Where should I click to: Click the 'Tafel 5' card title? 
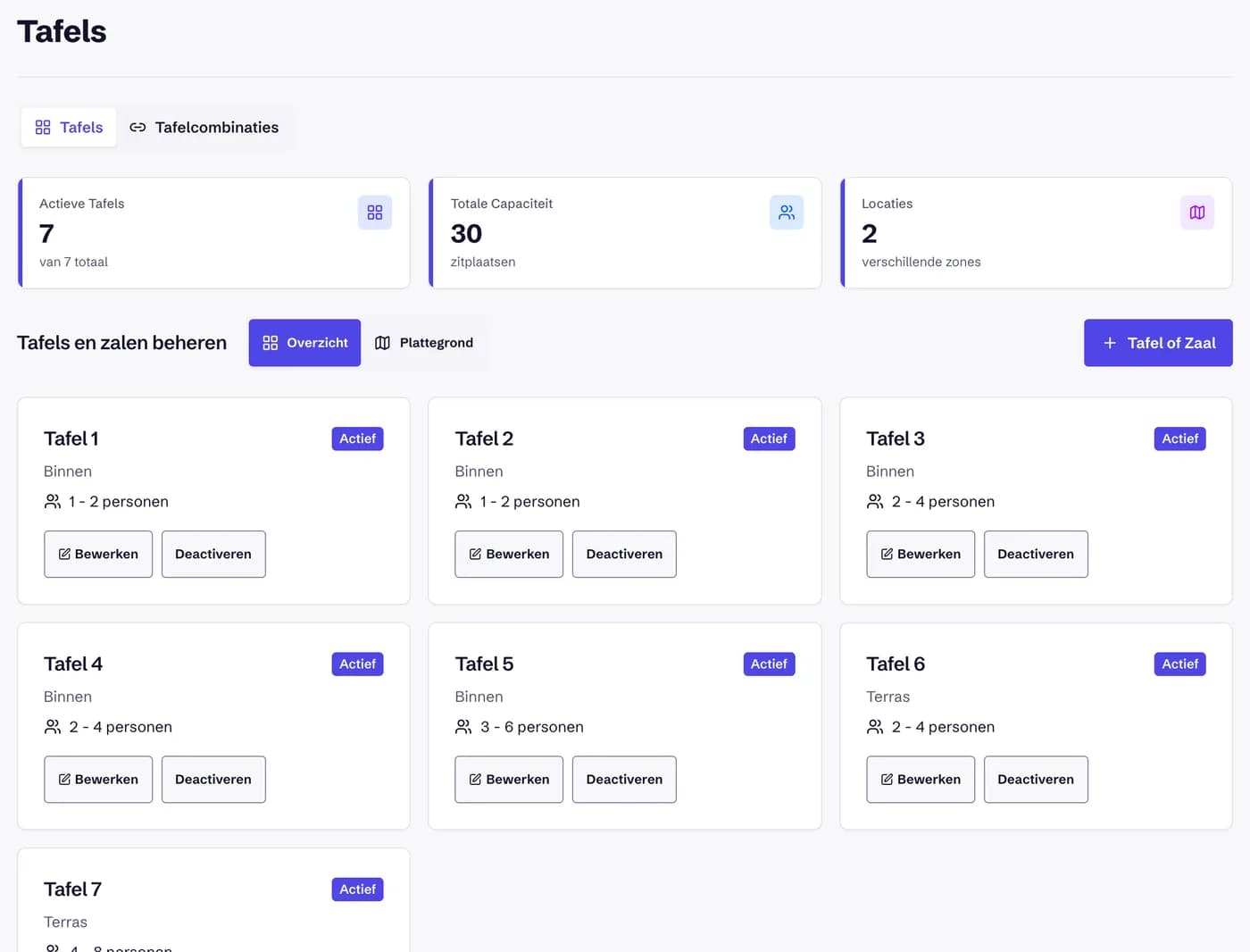pos(484,664)
